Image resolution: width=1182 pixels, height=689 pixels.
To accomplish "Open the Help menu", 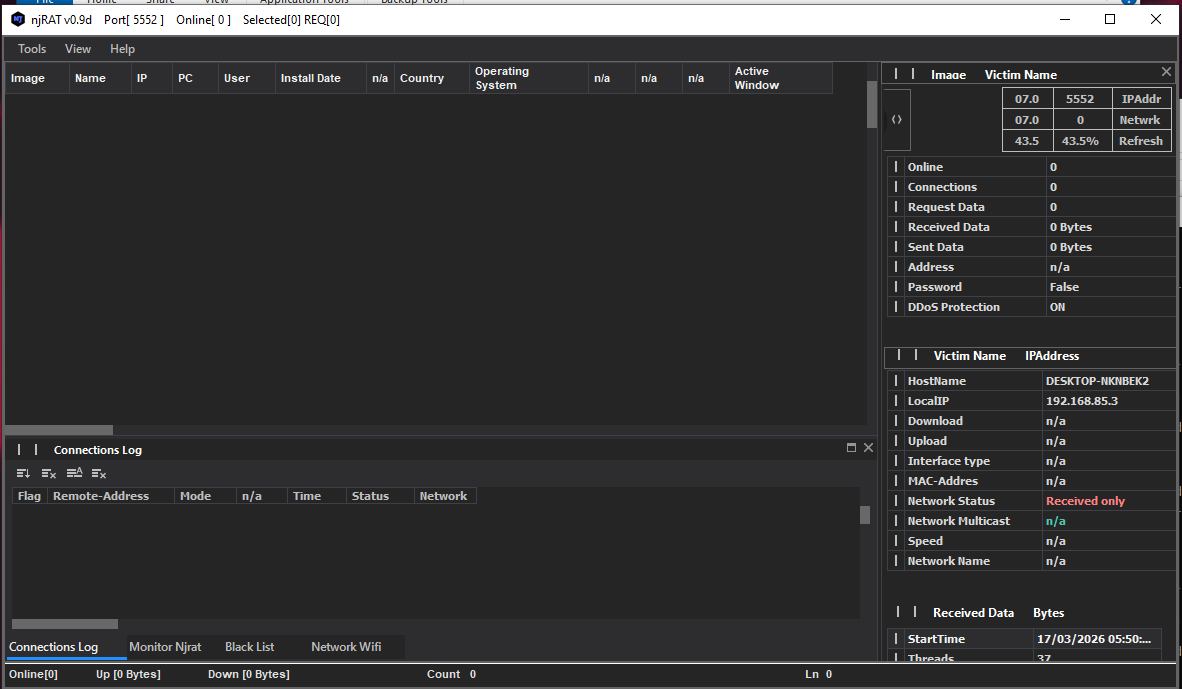I will click(x=122, y=49).
